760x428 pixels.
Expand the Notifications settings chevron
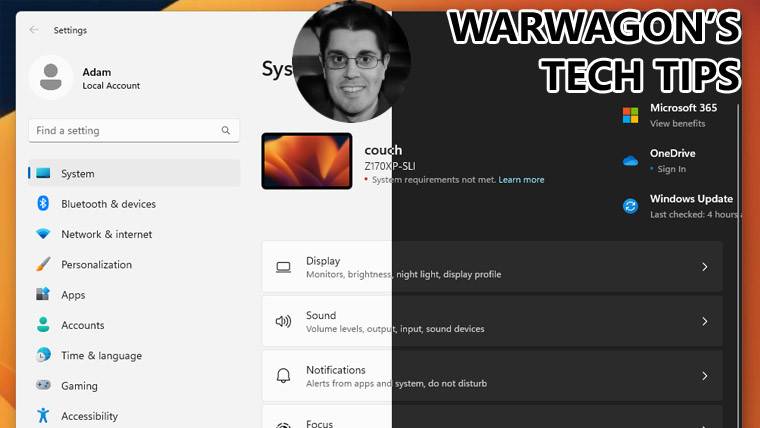[x=705, y=376]
